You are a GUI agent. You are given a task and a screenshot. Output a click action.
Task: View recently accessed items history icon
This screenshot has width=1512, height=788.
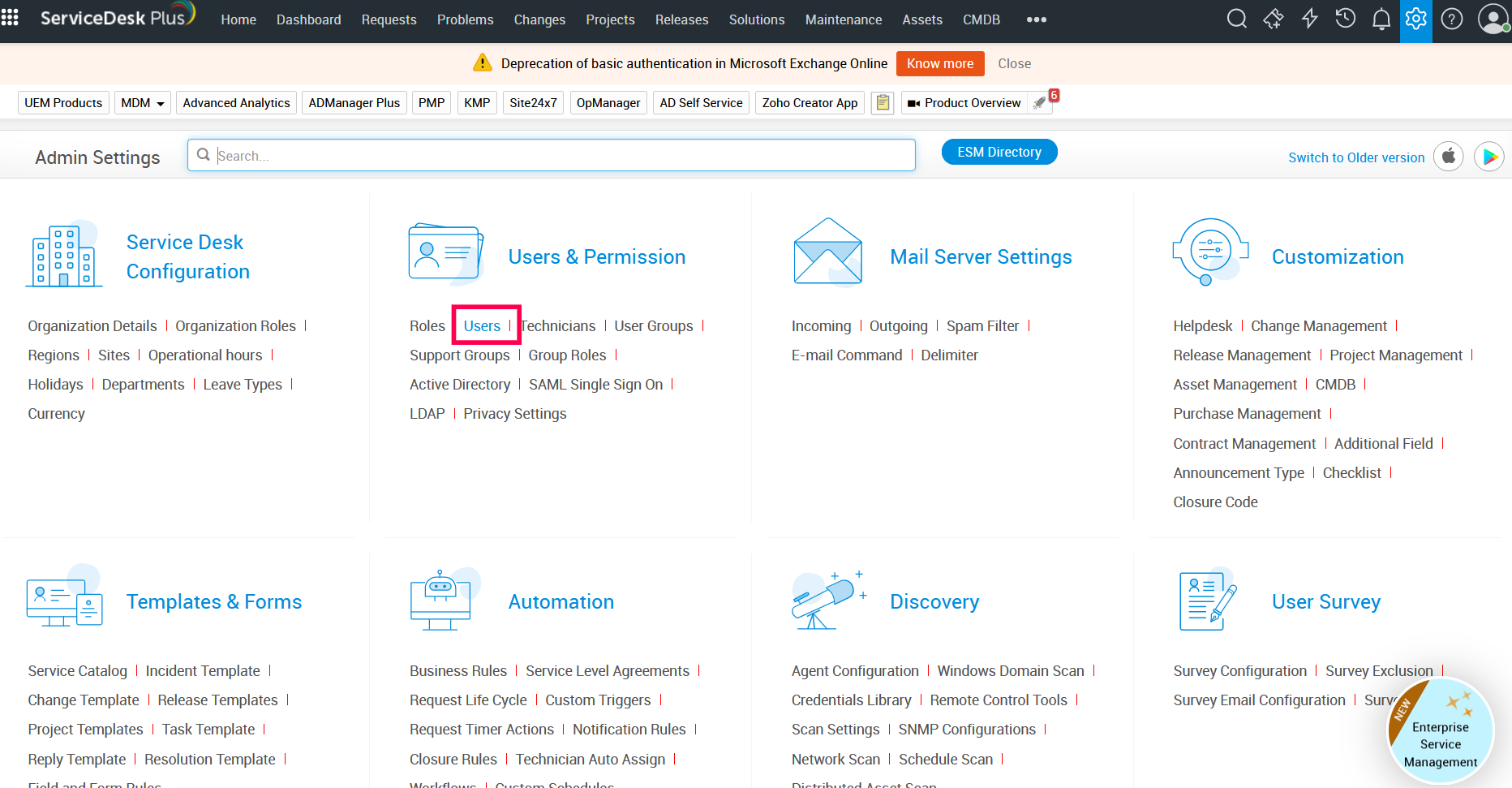1345,19
